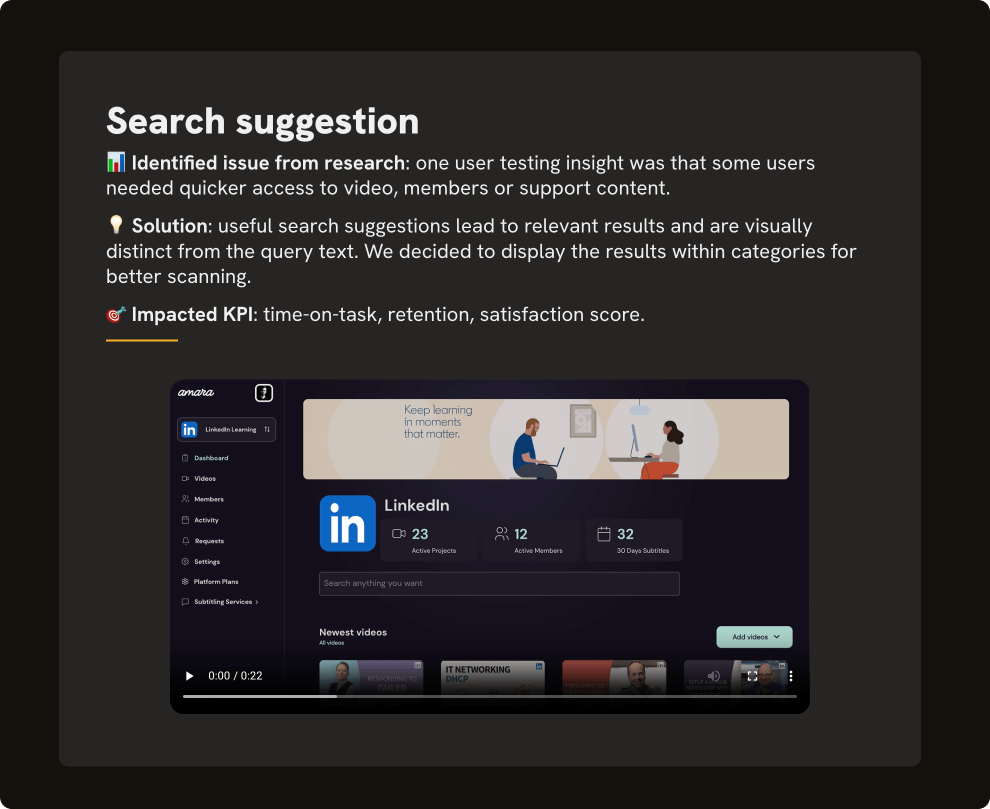Click the Videos camera icon in sidebar
Viewport: 990px width, 809px height.
(x=185, y=479)
